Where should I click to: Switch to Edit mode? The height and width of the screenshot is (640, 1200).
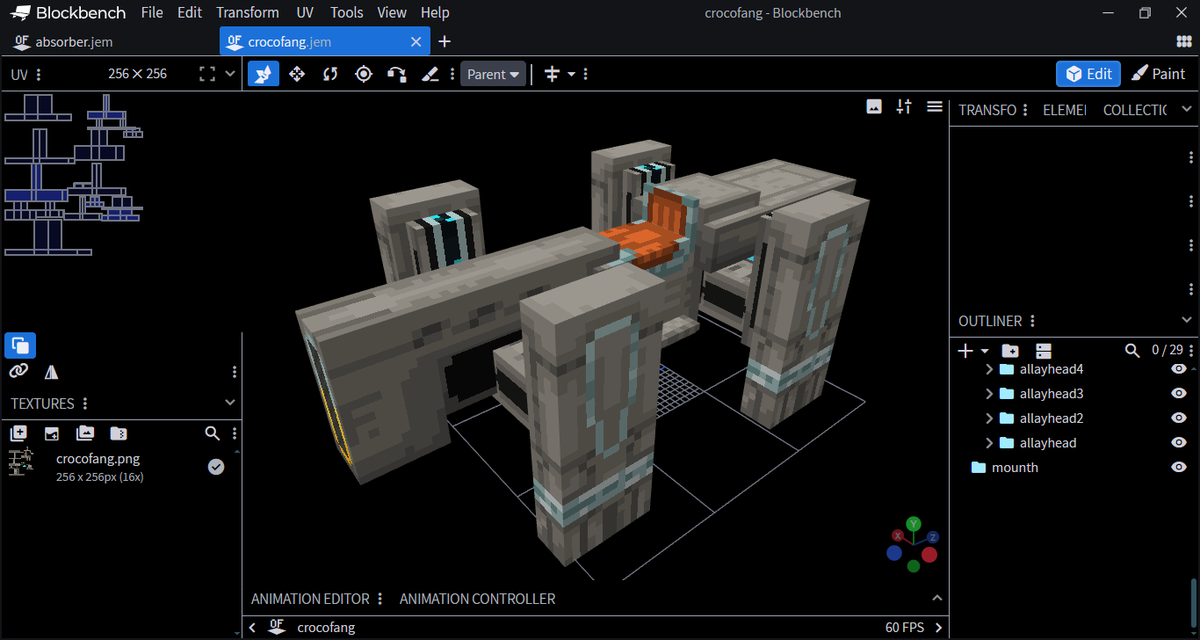1088,74
